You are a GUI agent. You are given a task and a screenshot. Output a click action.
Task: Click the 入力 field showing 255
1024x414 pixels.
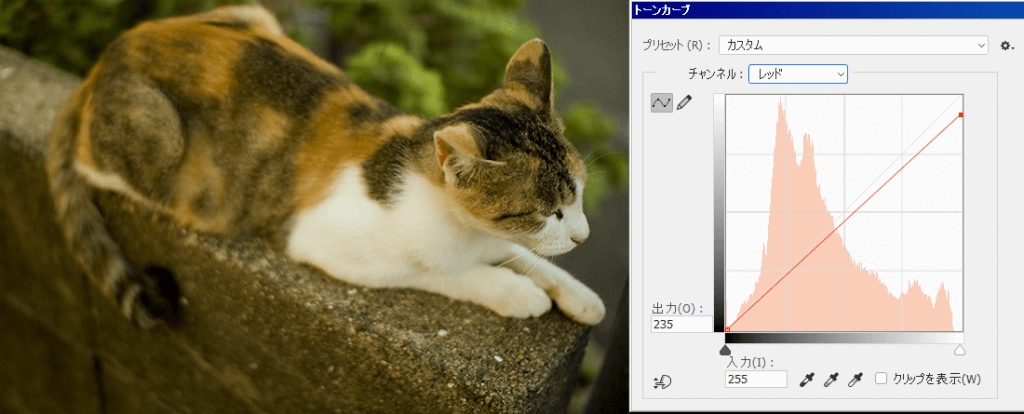[x=756, y=379]
